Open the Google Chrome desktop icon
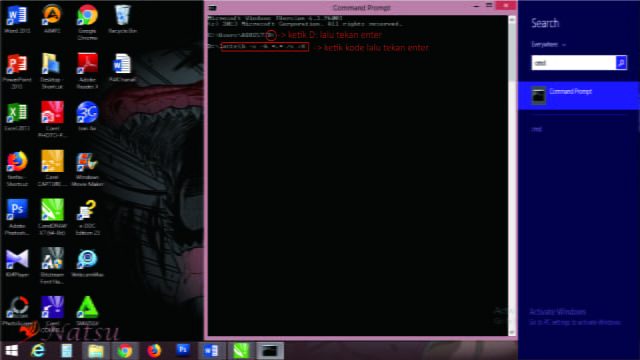The height and width of the screenshot is (360, 640). coord(87,22)
